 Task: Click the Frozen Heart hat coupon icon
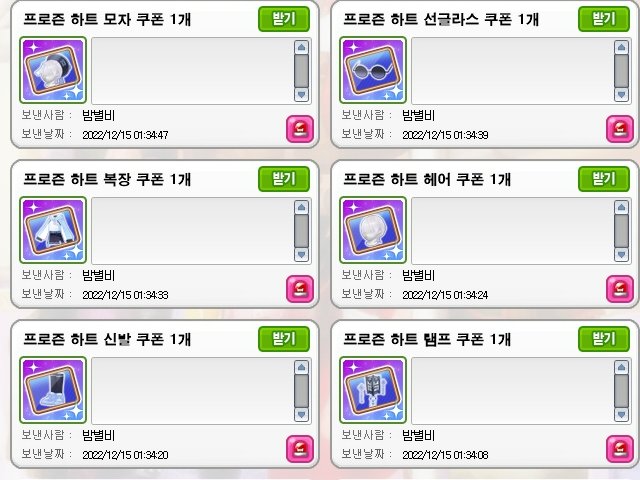click(53, 70)
